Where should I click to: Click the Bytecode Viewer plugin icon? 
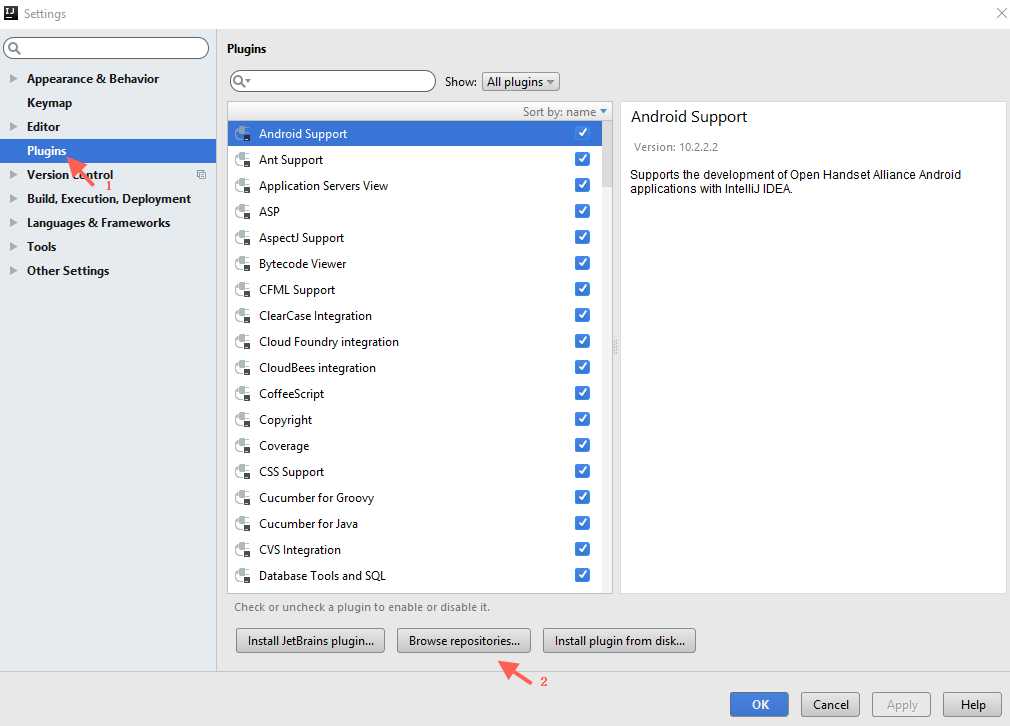tap(242, 264)
